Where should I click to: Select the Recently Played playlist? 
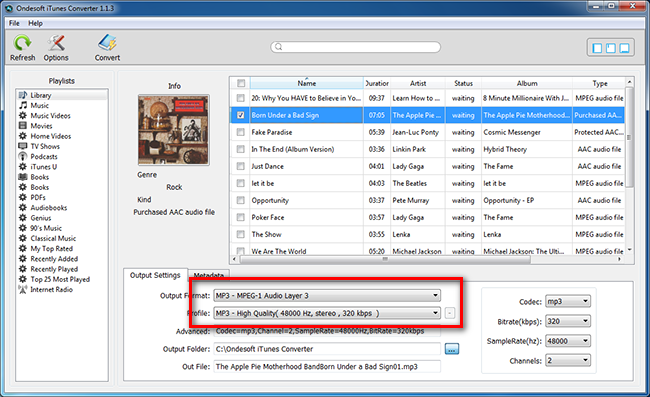54,269
